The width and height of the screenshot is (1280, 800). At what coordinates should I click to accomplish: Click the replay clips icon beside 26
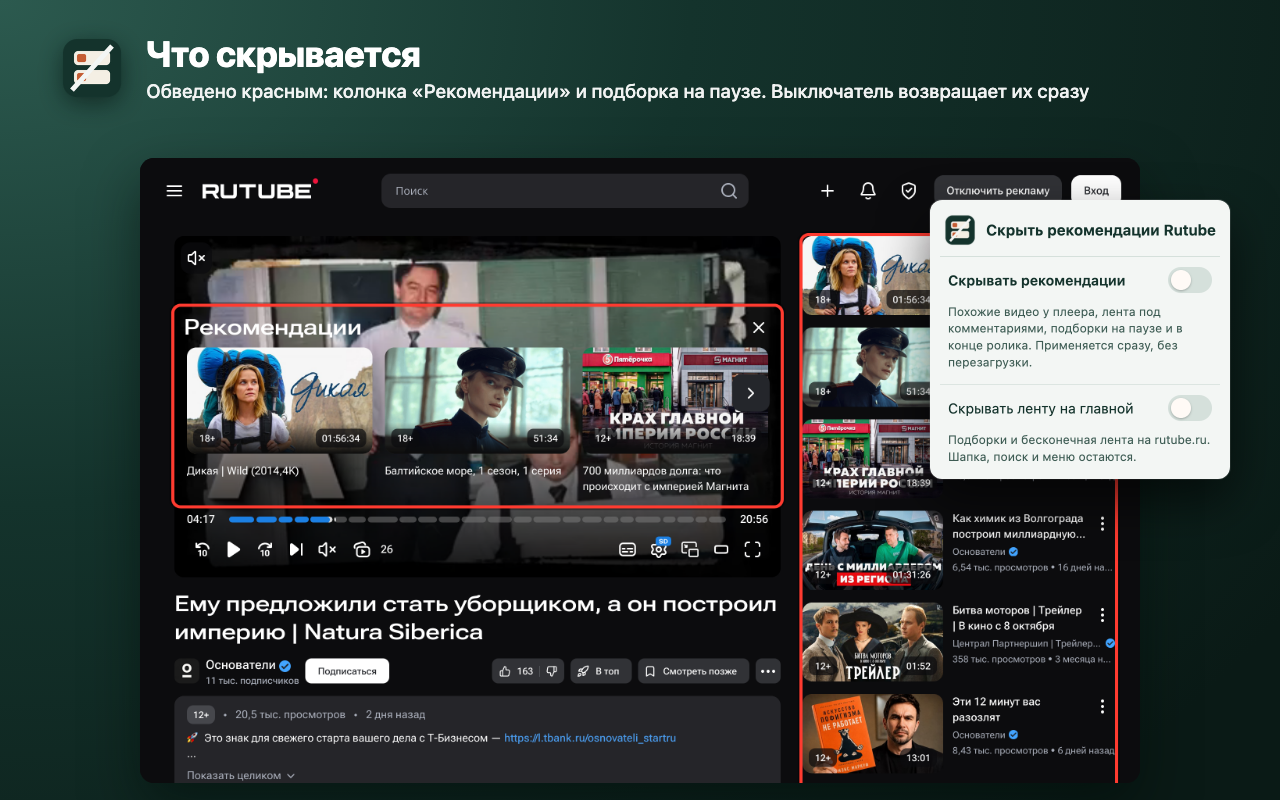point(362,549)
